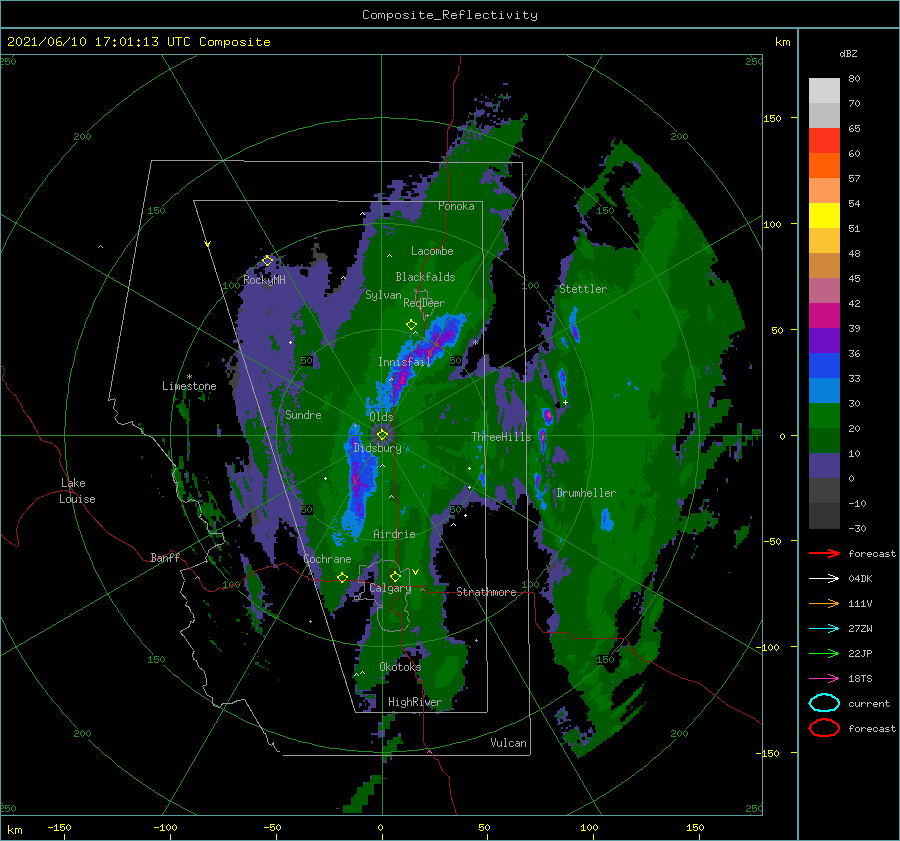Click the RedDeer city label

pyautogui.click(x=424, y=303)
